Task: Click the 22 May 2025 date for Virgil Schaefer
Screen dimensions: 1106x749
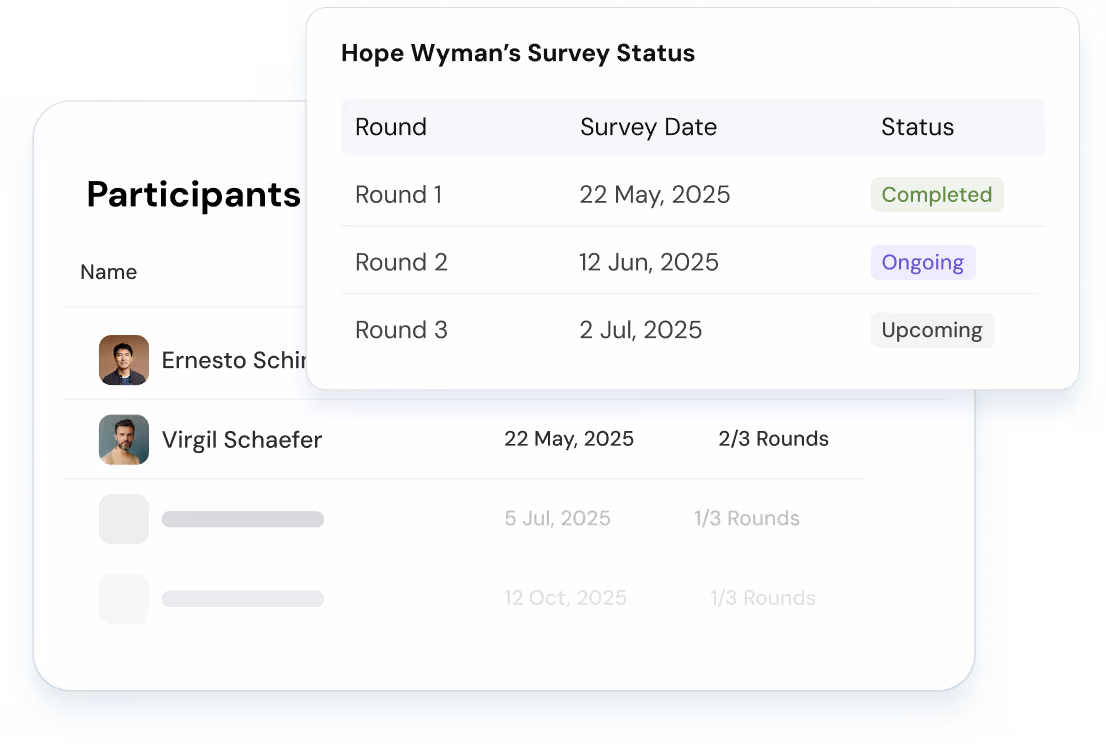Action: pyautogui.click(x=569, y=438)
